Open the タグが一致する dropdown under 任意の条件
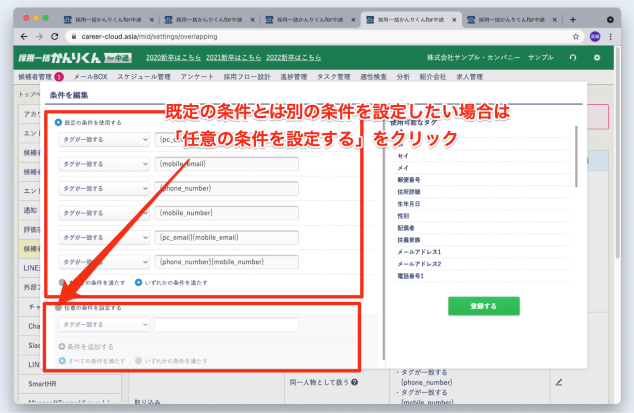The image size is (634, 413). 103,325
